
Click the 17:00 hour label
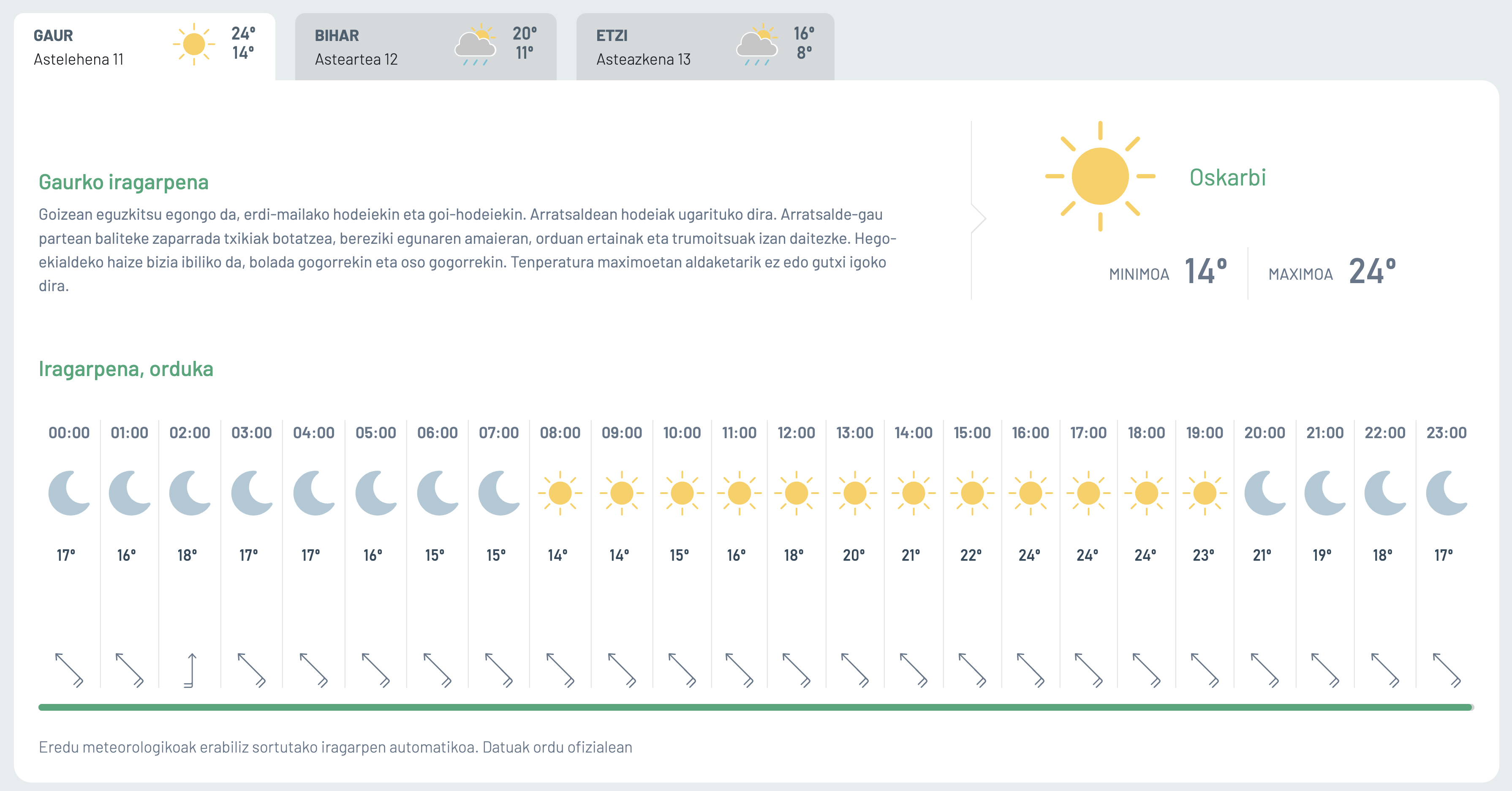coord(1088,433)
